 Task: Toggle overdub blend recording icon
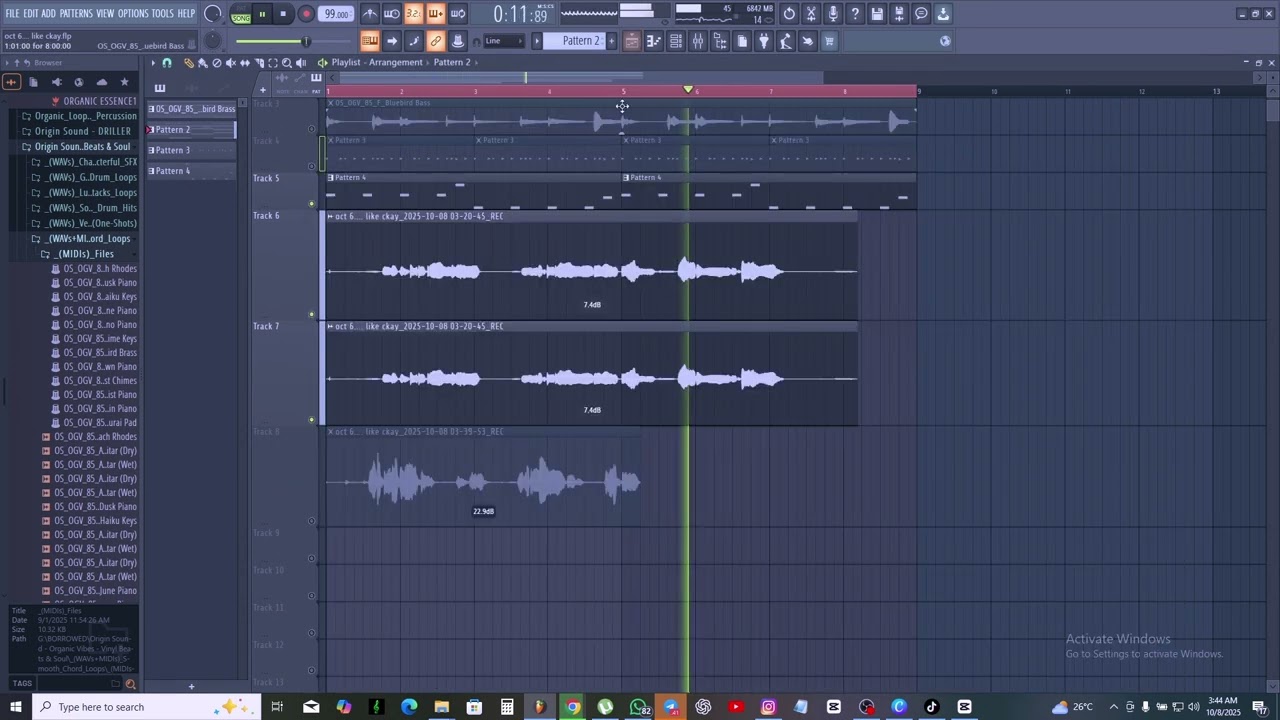pos(436,14)
